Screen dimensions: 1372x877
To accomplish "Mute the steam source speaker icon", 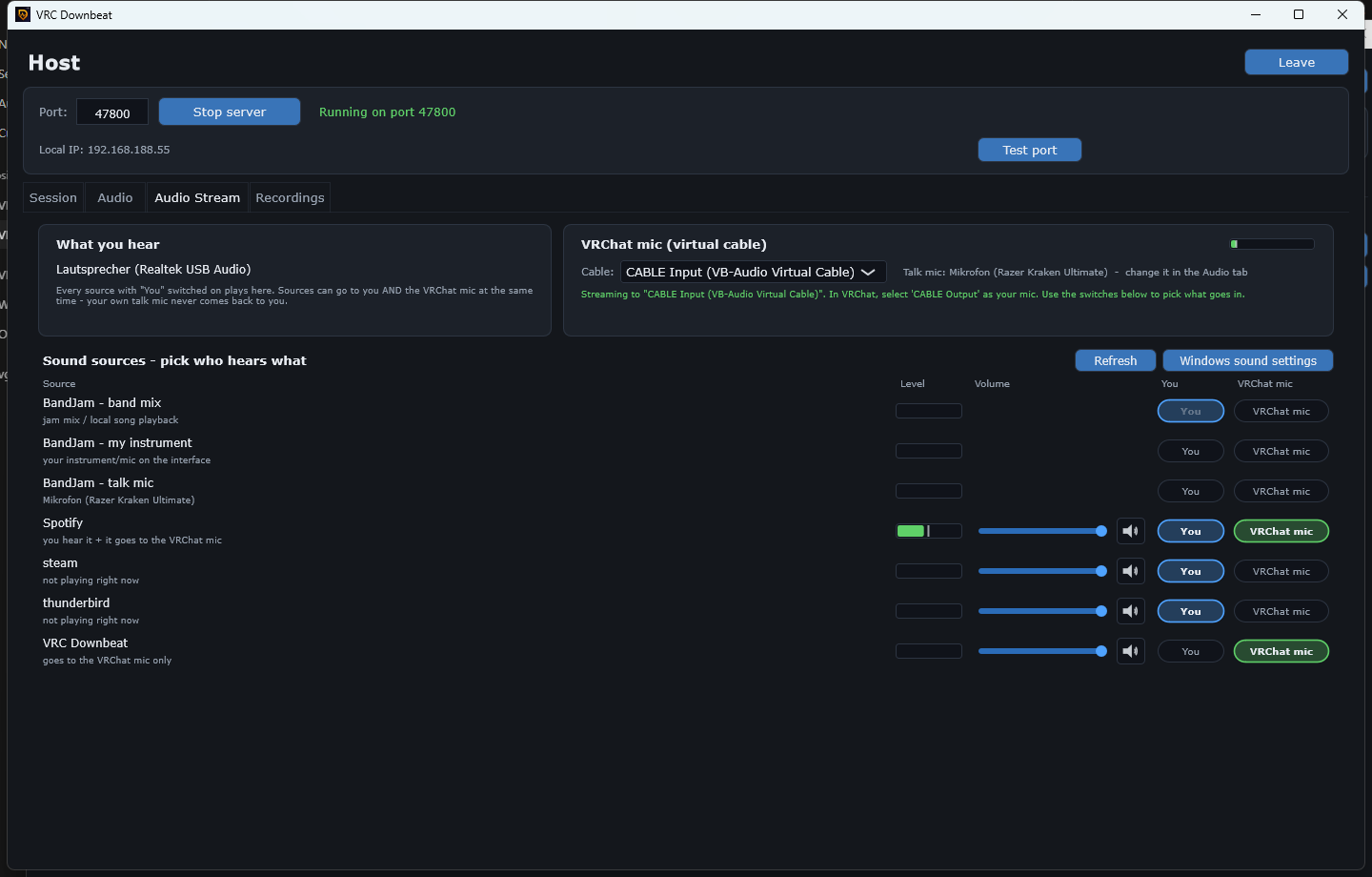I will point(1131,571).
